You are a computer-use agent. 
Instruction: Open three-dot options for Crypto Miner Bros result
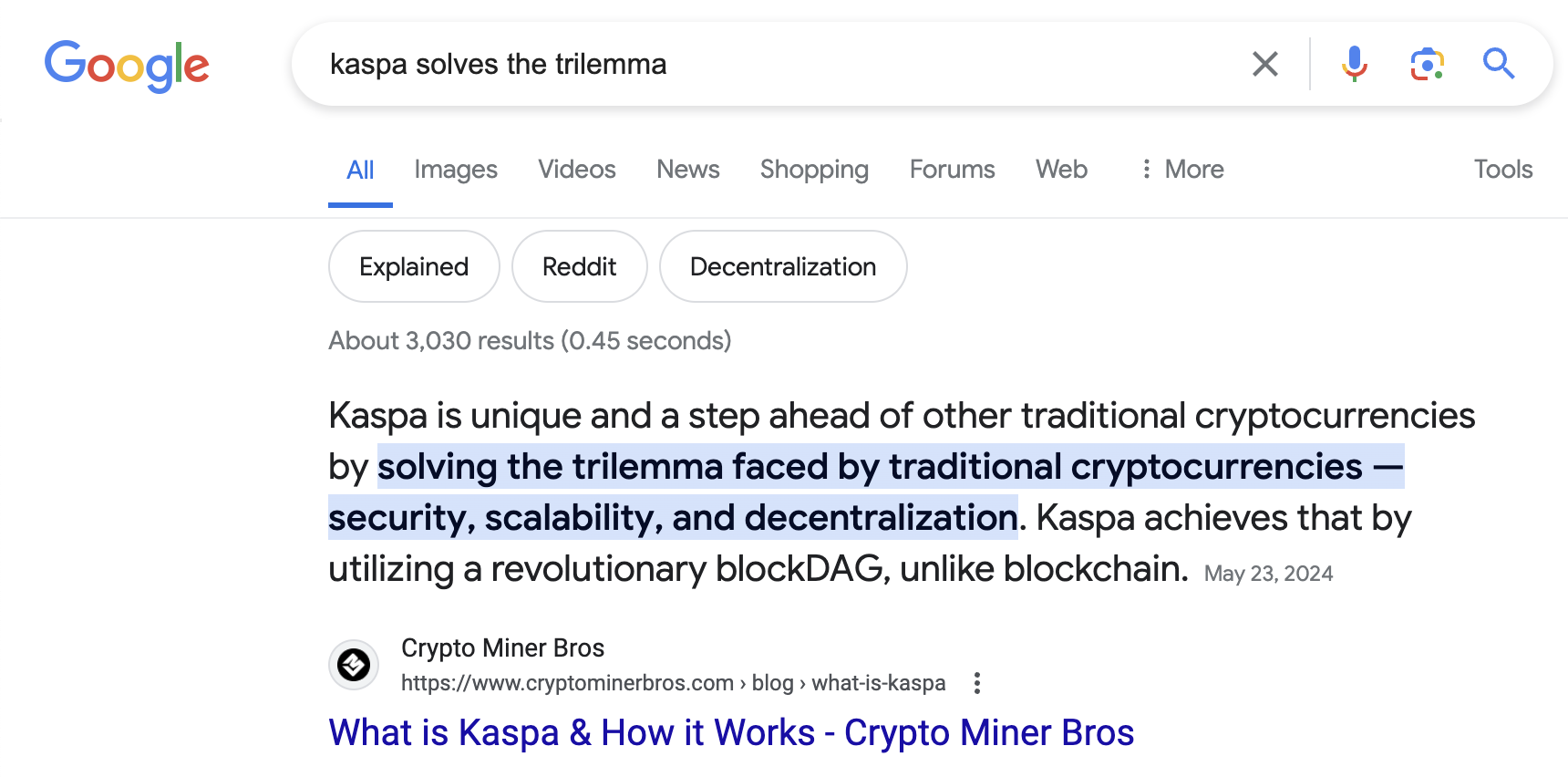tap(976, 683)
